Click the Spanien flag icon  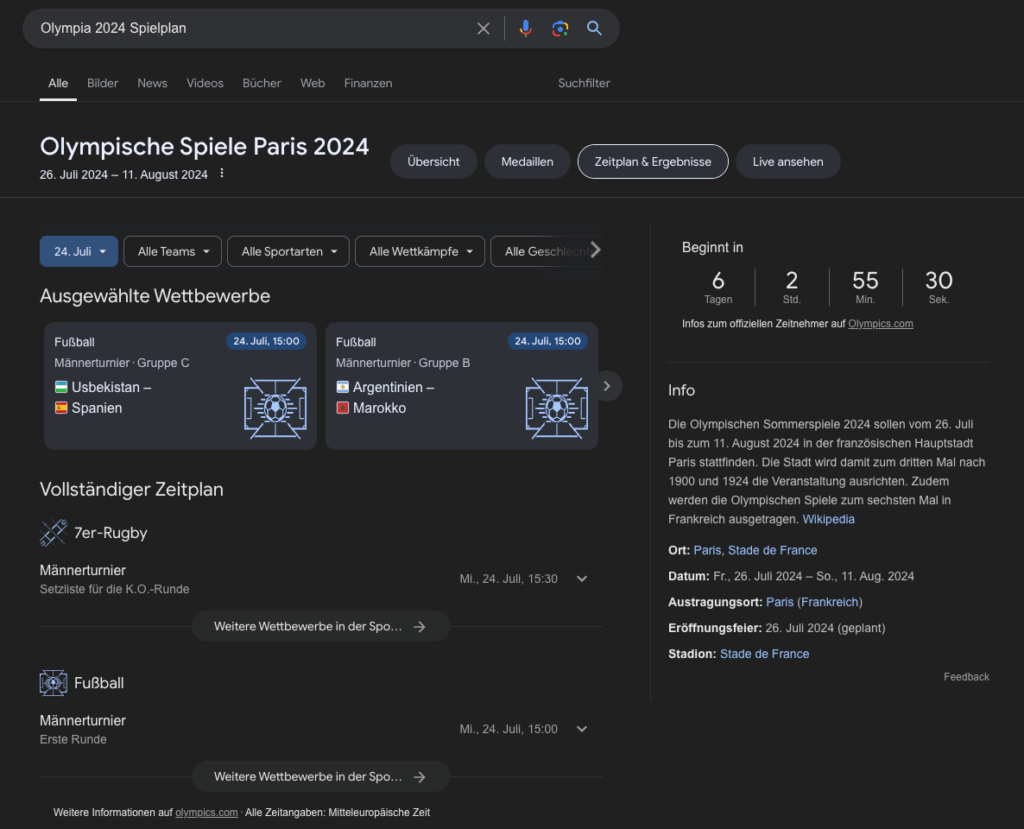(x=61, y=408)
